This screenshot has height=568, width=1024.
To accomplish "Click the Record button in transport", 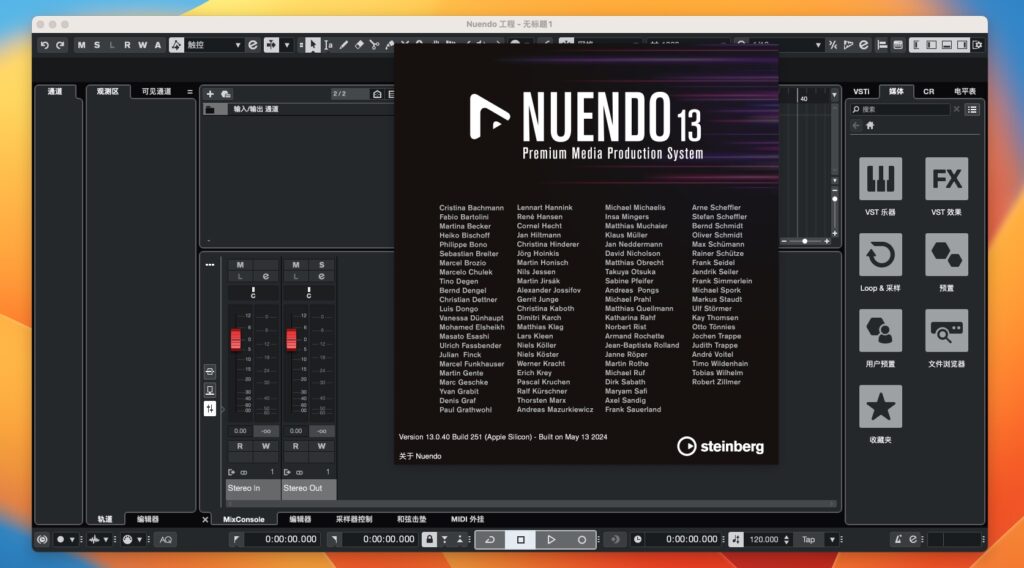I will coord(581,539).
